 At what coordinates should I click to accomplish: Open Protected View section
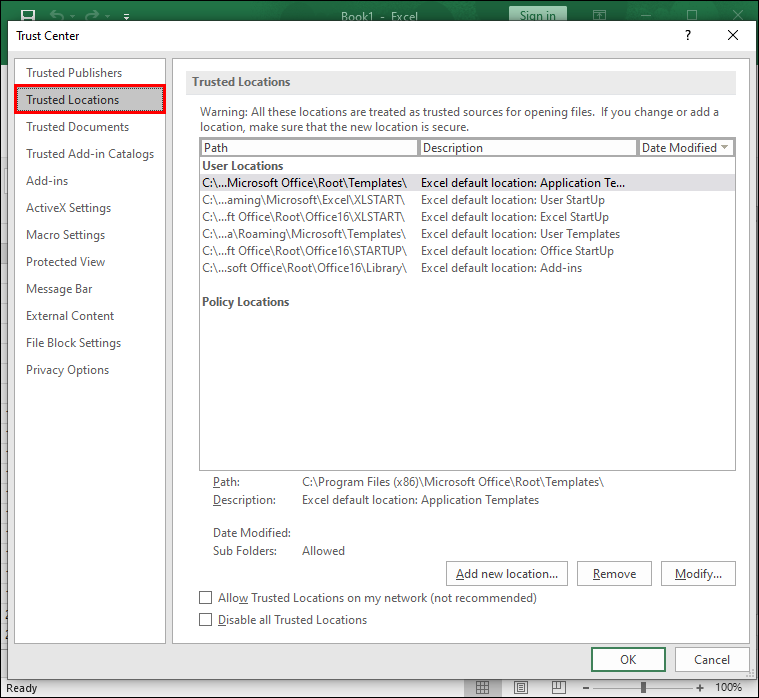pos(90,262)
